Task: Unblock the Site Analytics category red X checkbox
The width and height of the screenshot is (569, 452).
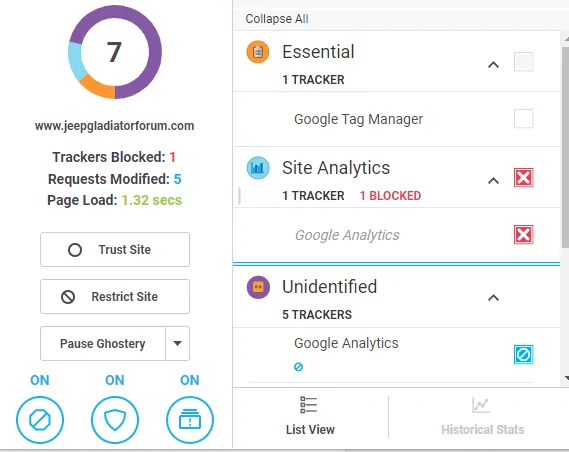Action: coord(523,178)
